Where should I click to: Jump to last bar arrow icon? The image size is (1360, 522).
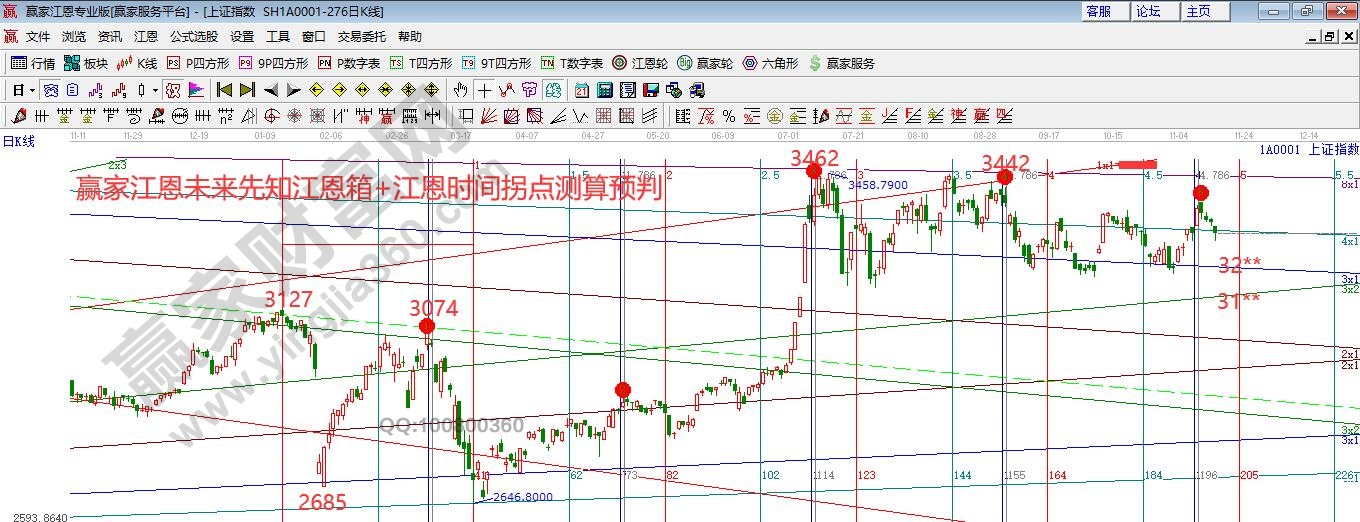247,90
